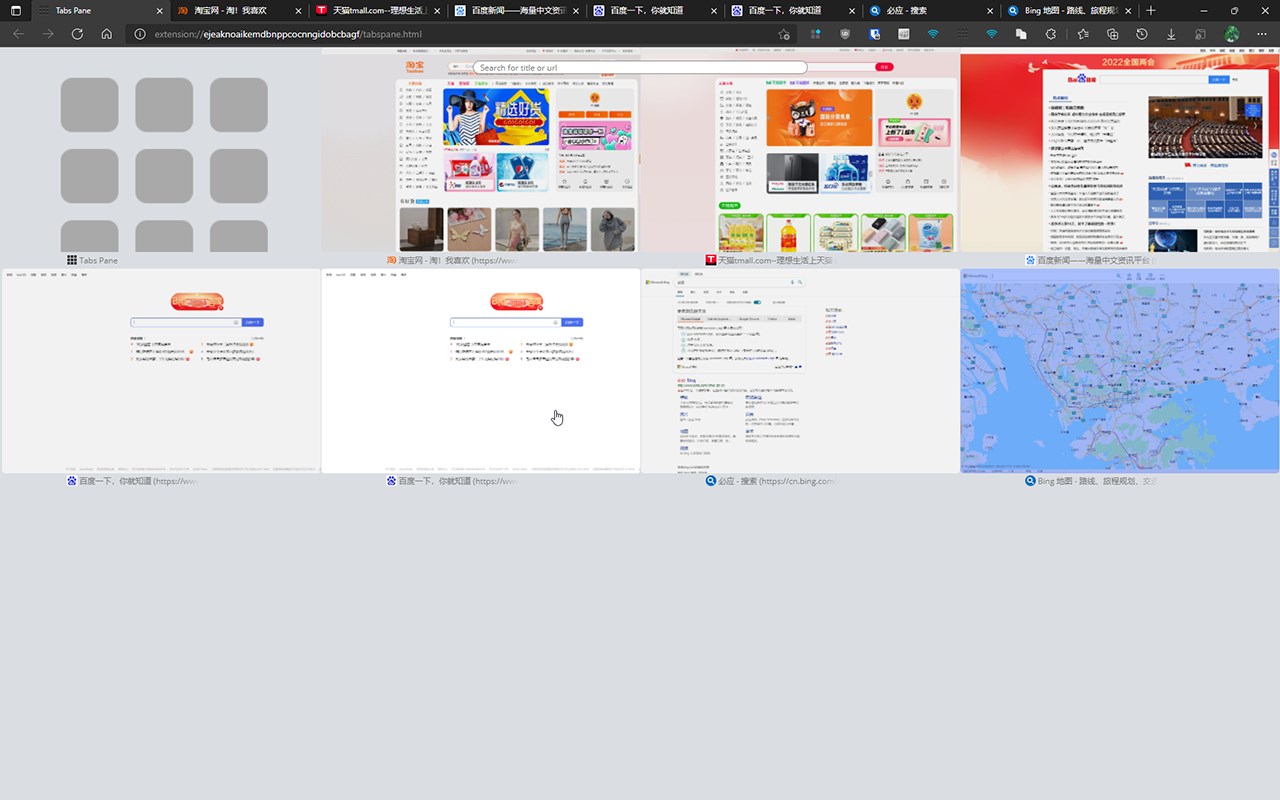Open Settings and more menu
Screen dimensions: 1280x800
click(x=1261, y=34)
